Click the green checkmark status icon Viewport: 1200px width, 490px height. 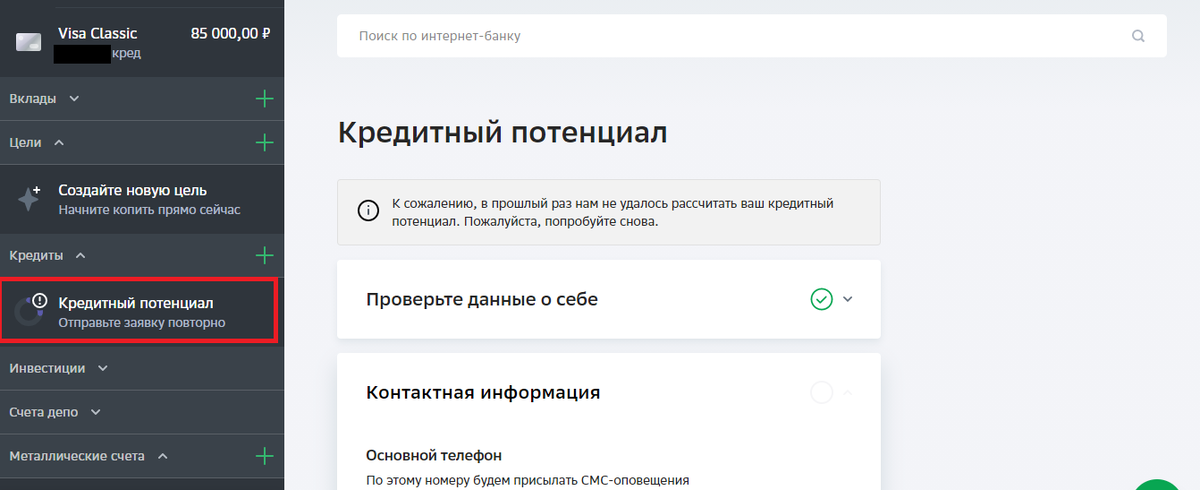coord(822,299)
